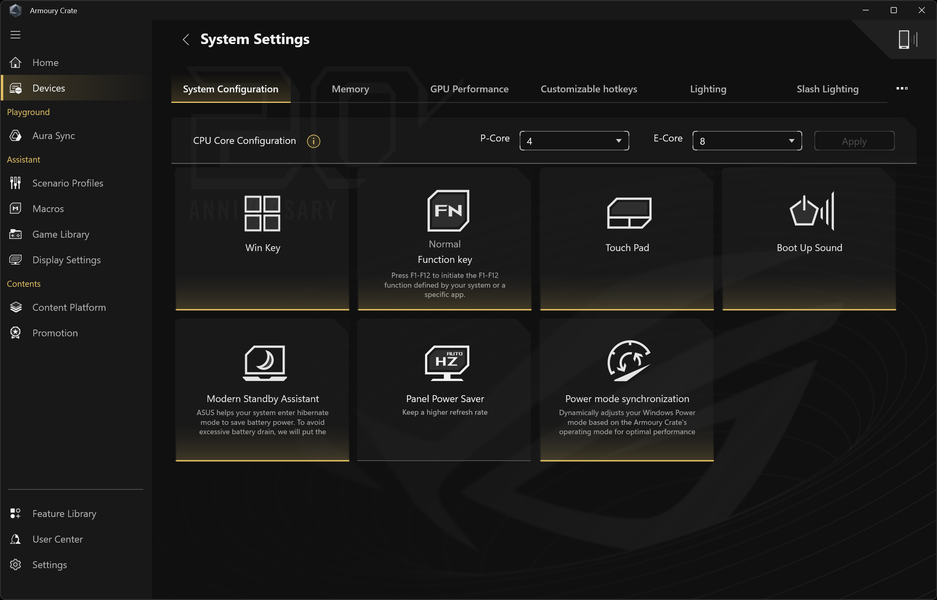Click the Content Platform icon
The image size is (937, 600).
click(16, 307)
